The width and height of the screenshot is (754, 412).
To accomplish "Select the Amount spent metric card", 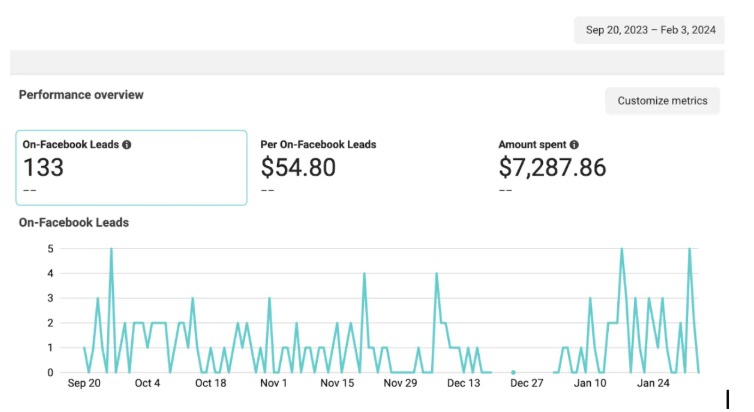I will click(608, 168).
